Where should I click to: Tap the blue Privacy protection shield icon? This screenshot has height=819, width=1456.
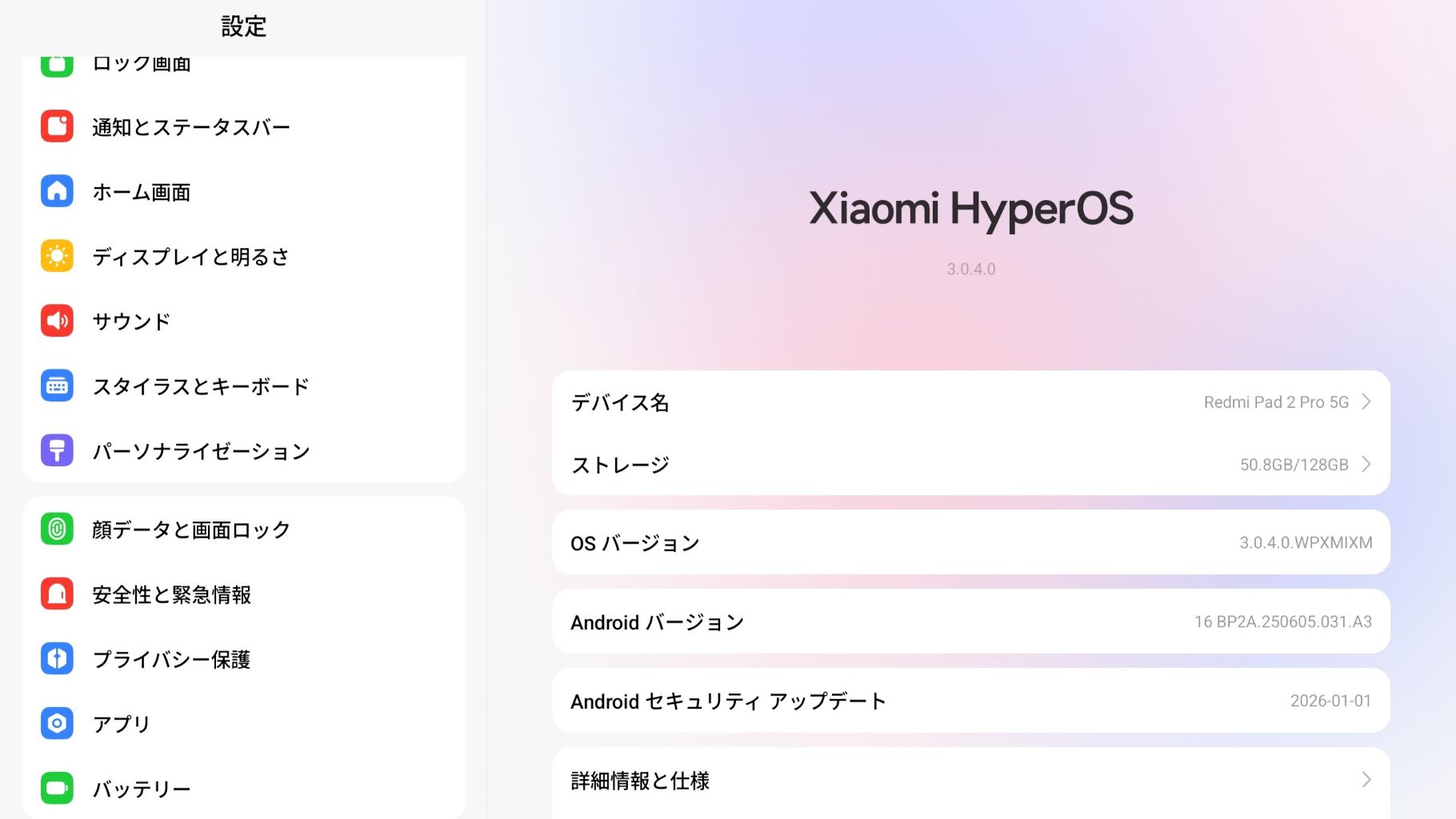click(57, 658)
